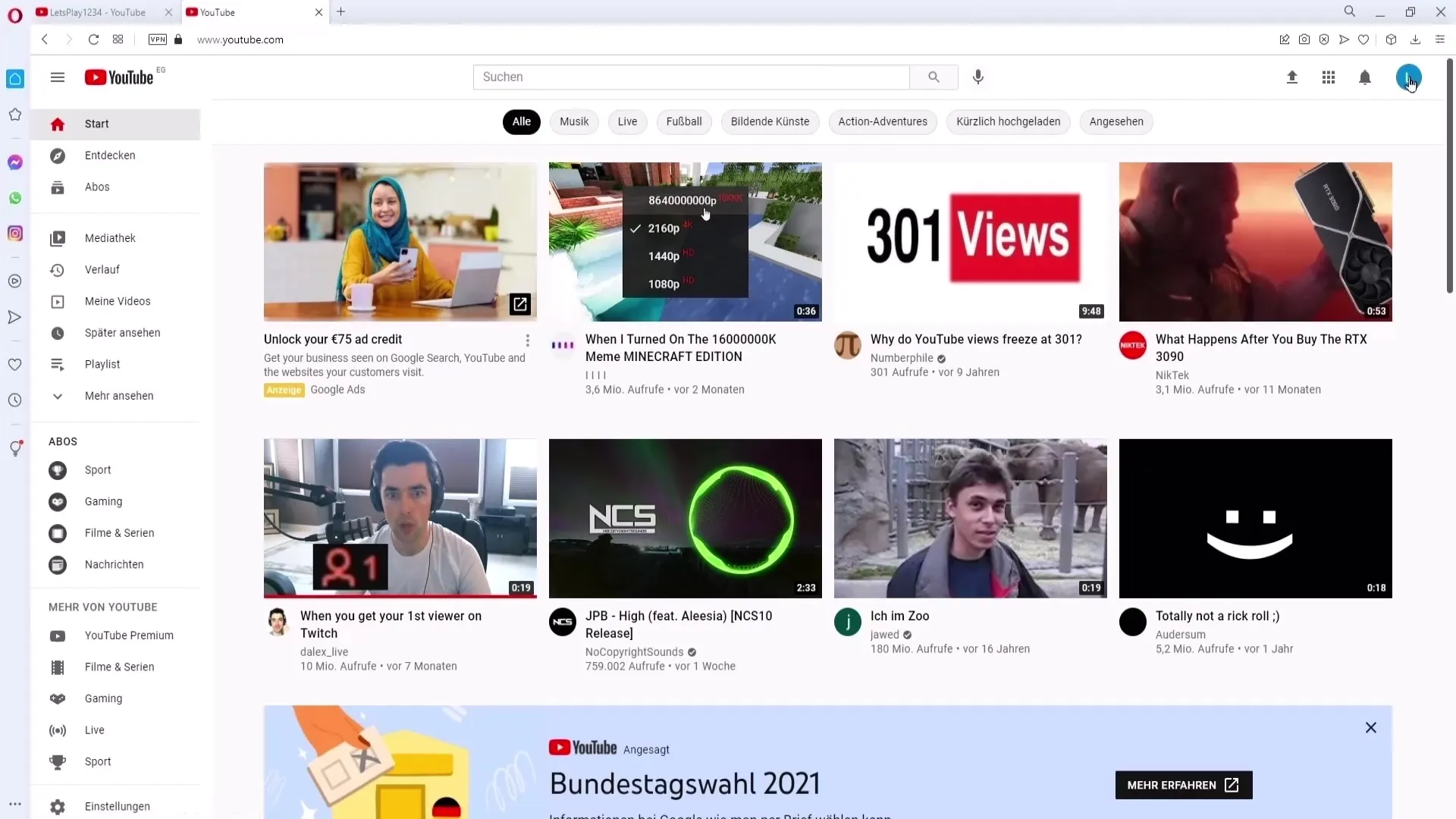
Task: Click the Entdecken compass icon
Action: 57,155
